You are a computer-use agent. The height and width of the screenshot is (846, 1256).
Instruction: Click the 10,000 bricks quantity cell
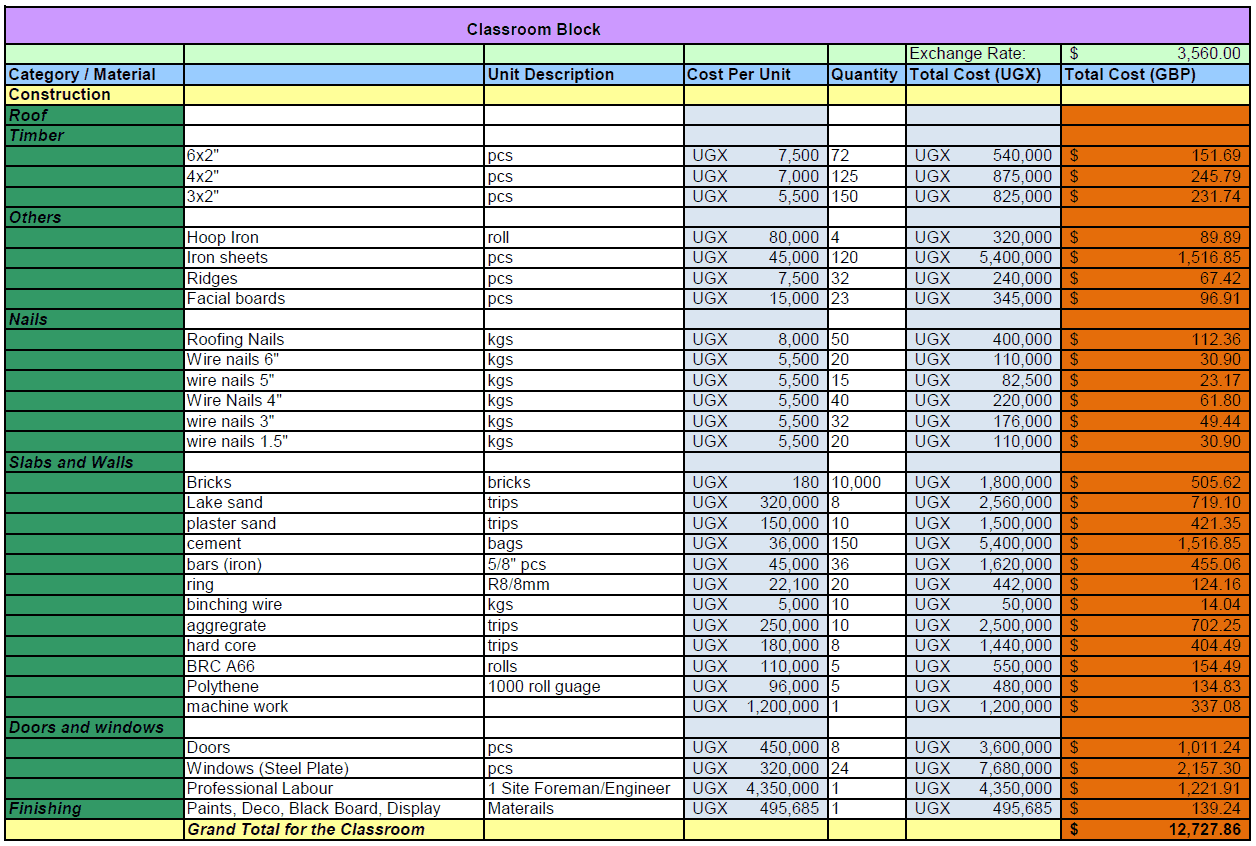click(x=867, y=482)
